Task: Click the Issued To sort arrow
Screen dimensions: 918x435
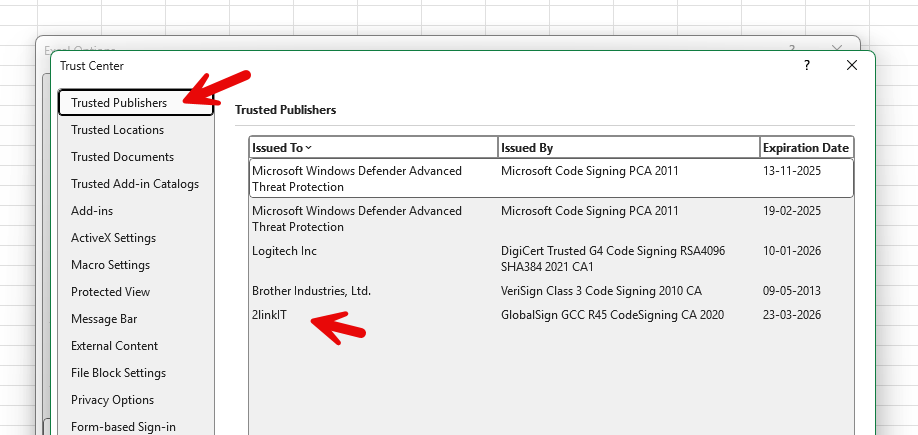Action: [x=308, y=148]
